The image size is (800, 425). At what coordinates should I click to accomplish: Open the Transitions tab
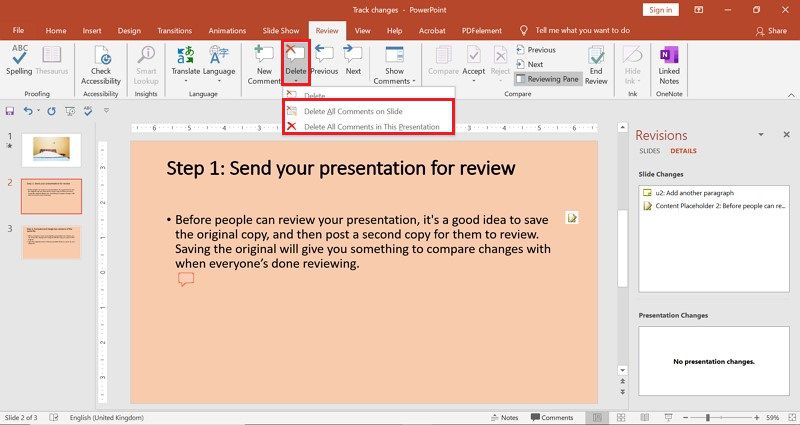pyautogui.click(x=174, y=31)
